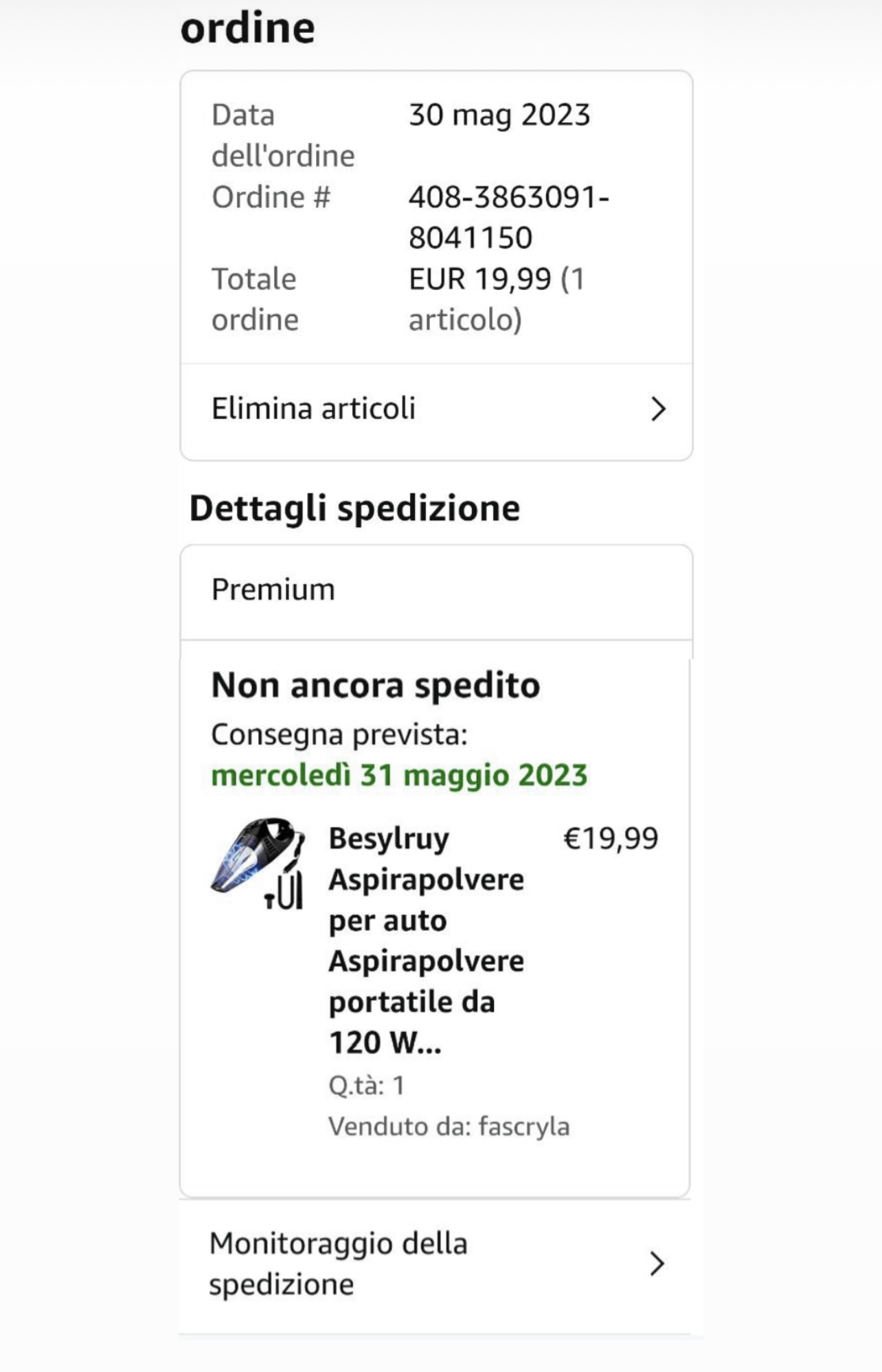Click the chevron beside Monitoraggio della spedizione
The width and height of the screenshot is (882, 1372).
pos(657,1263)
